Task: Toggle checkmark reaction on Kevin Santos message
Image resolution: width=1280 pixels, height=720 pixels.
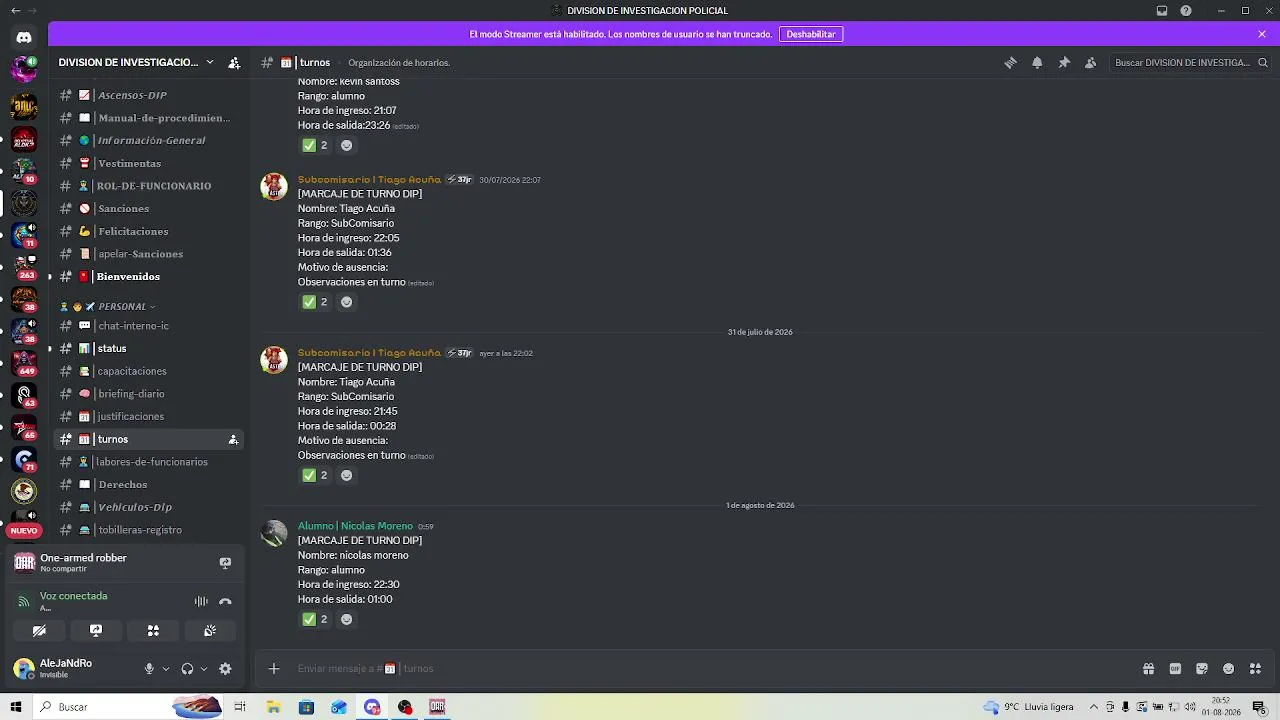Action: [315, 145]
